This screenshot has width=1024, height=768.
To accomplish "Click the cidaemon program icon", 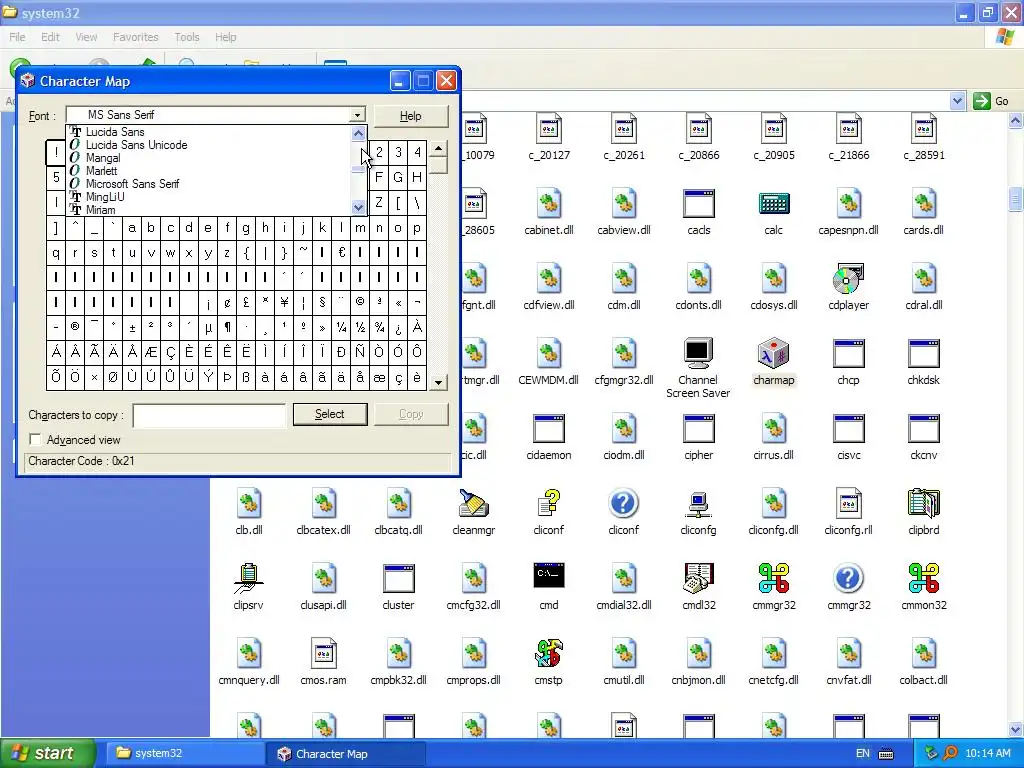I will 549,428.
